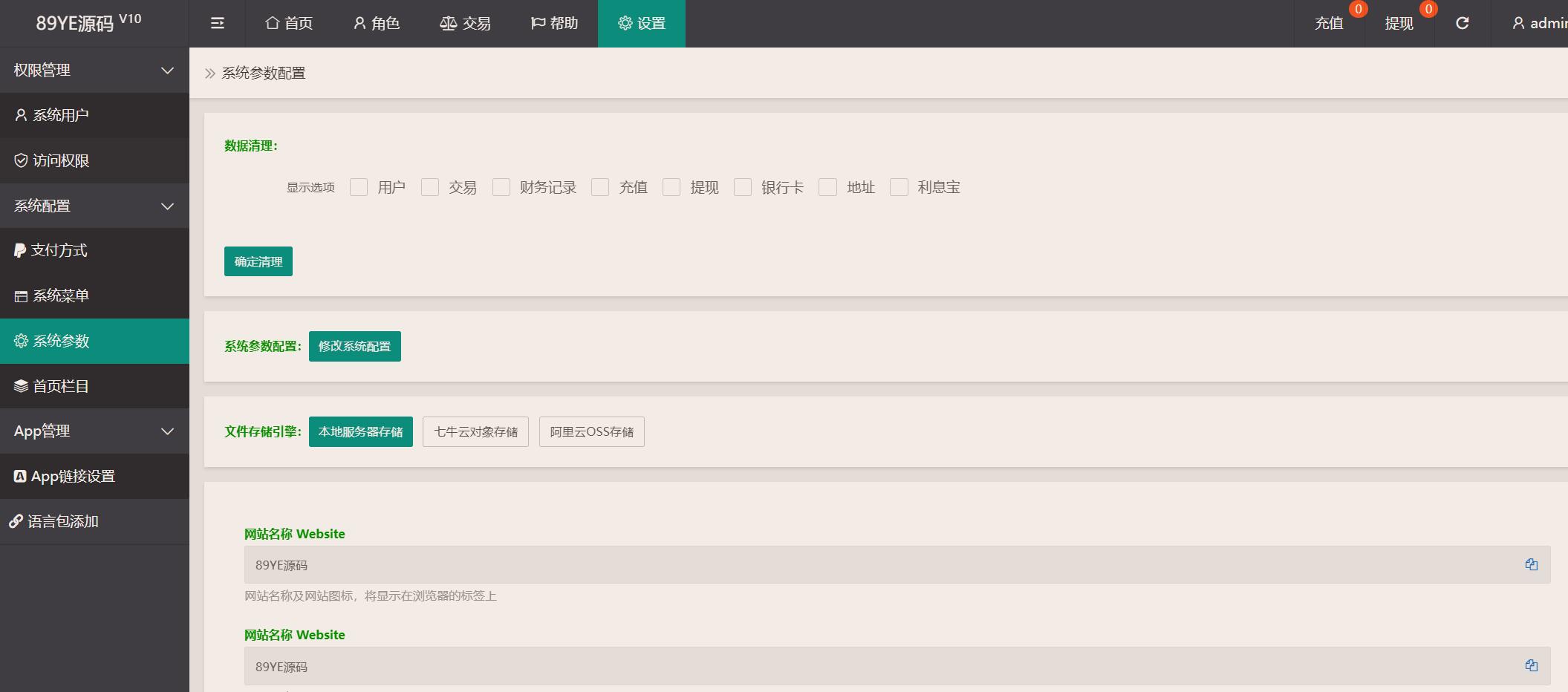
Task: Check the 用户 checkbox
Action: click(x=359, y=187)
